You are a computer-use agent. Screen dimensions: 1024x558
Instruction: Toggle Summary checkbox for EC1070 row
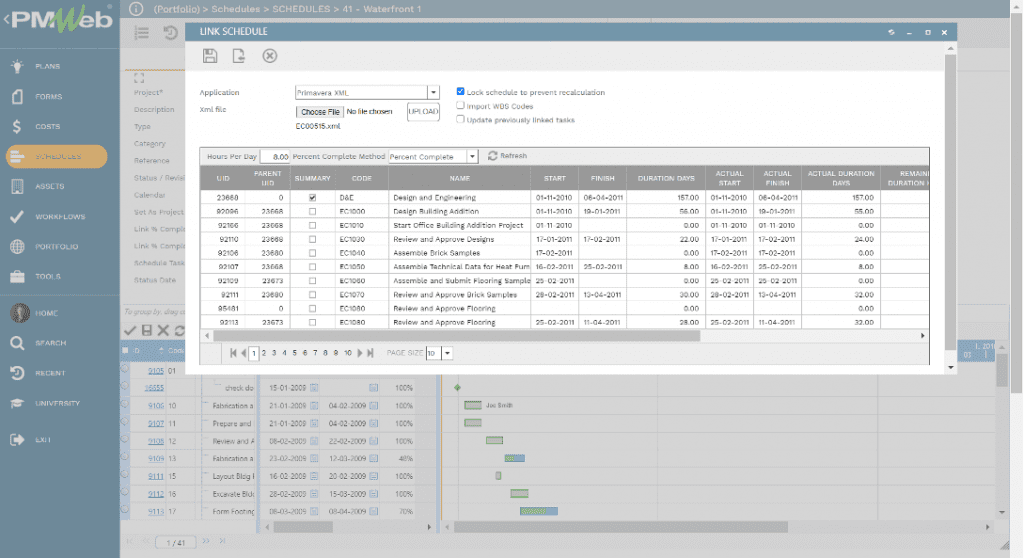pyautogui.click(x=312, y=295)
